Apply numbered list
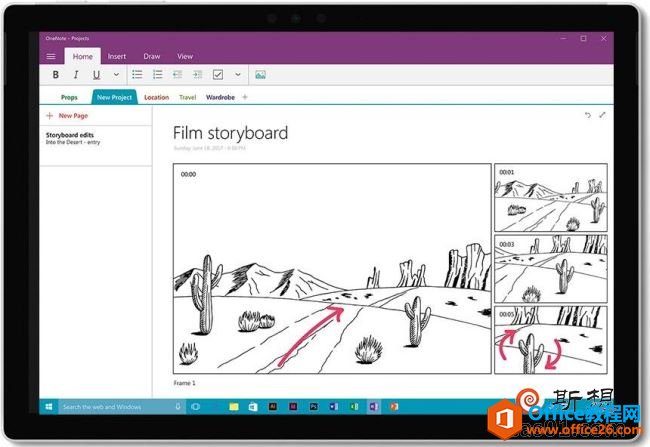650x447 pixels. point(158,75)
